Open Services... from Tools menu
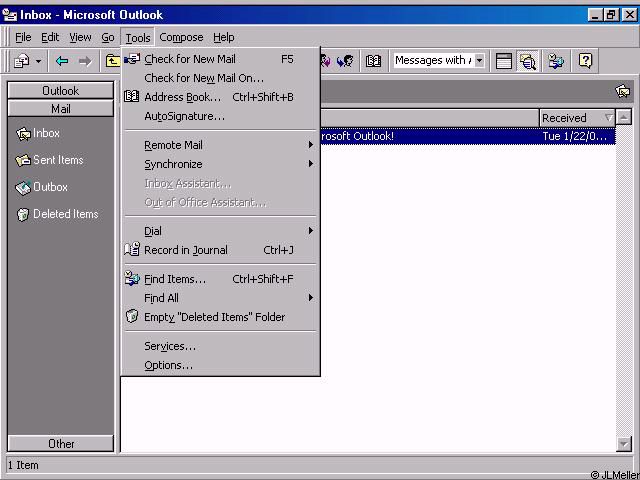640x480 pixels. point(220,346)
